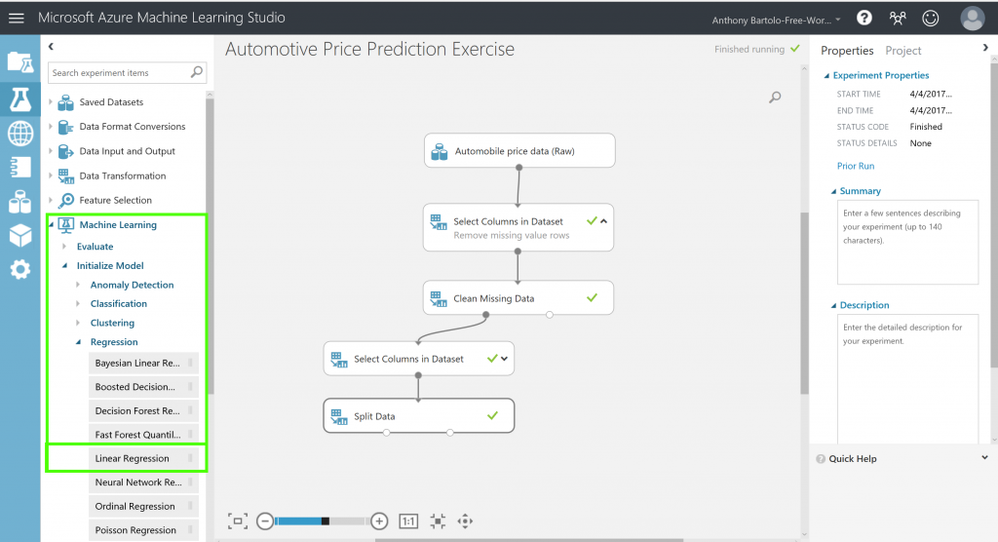998x542 pixels.
Task: Click the help question mark icon
Action: click(864, 18)
